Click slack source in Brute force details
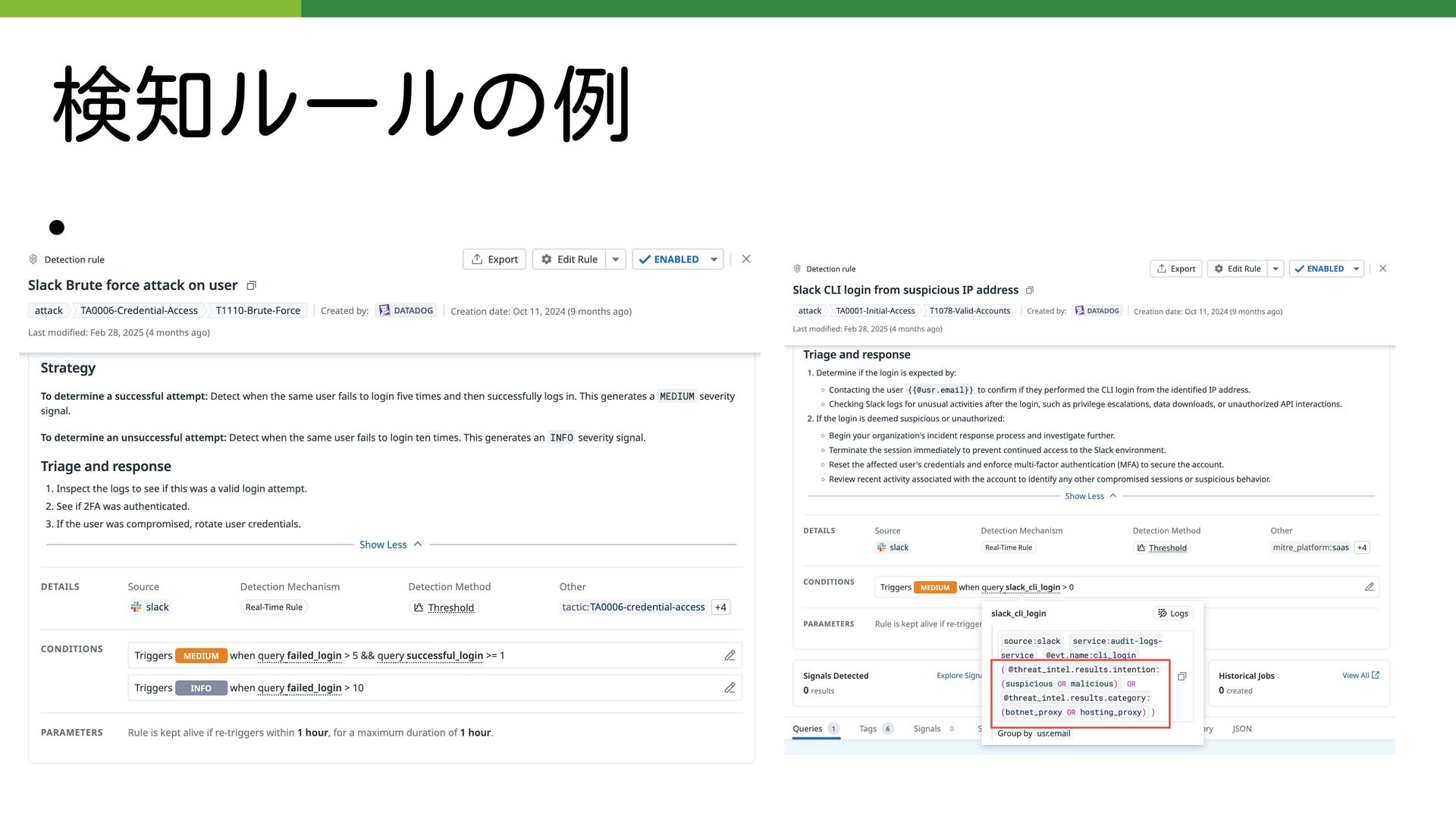This screenshot has width=1456, height=820. (x=150, y=608)
